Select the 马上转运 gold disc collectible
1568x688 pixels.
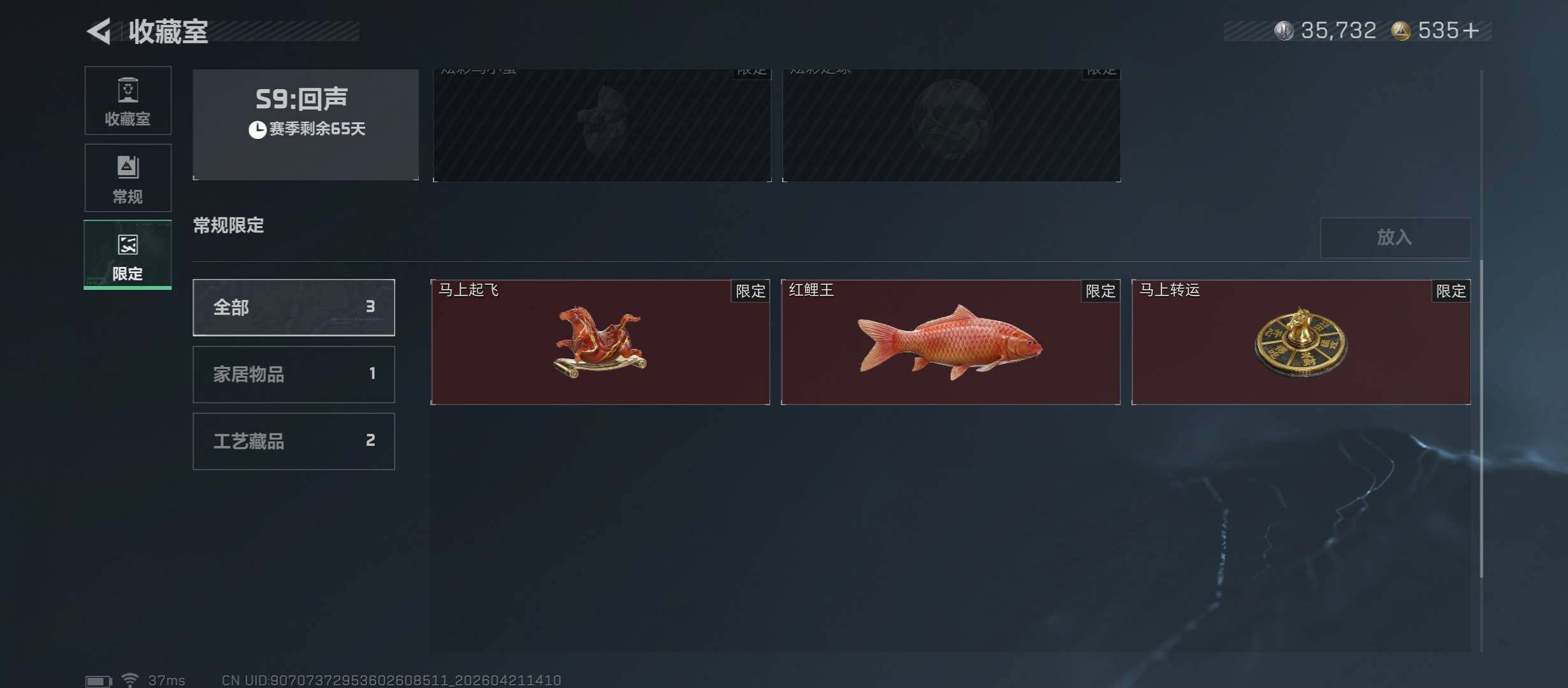point(1301,342)
